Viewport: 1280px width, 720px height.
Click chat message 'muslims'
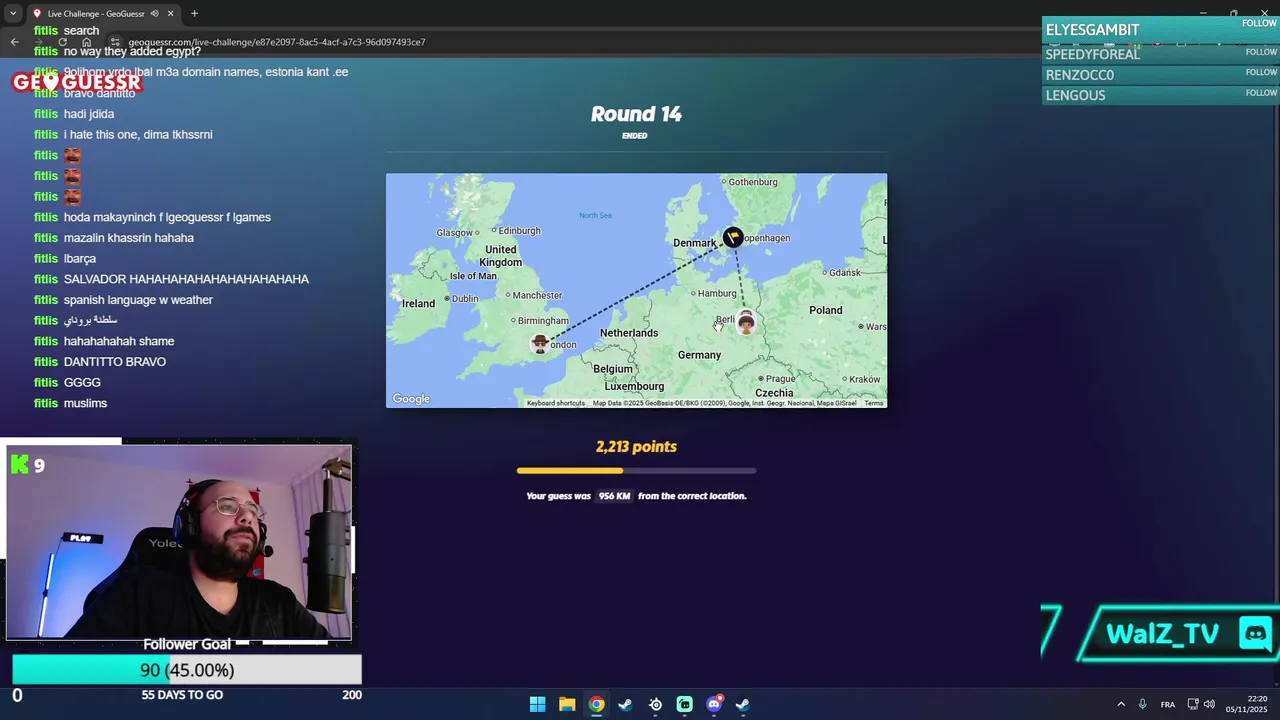coord(85,403)
